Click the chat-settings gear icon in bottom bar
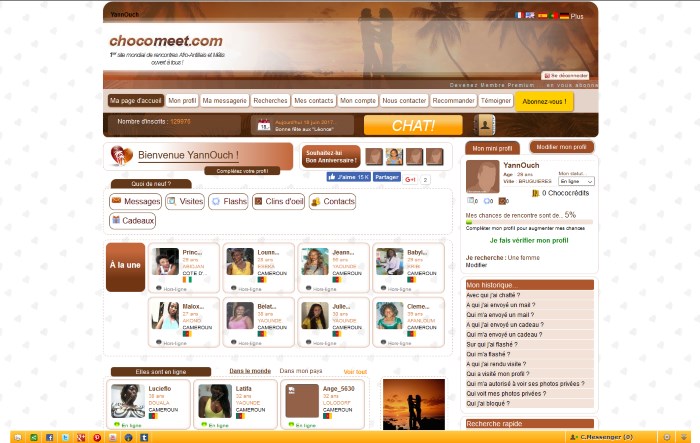The height and width of the screenshot is (443, 700). (667, 437)
